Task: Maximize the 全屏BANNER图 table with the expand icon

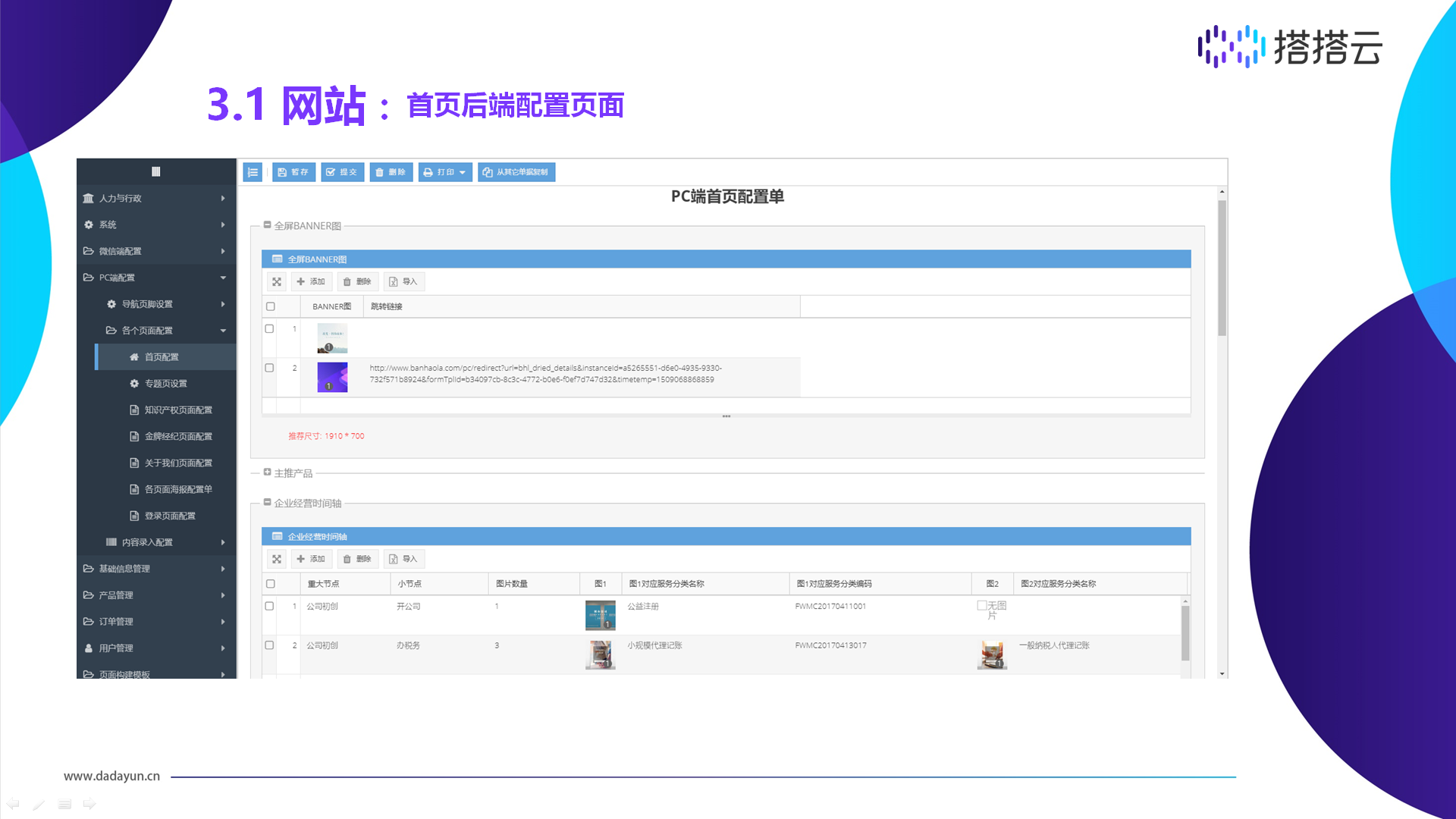Action: tap(277, 282)
